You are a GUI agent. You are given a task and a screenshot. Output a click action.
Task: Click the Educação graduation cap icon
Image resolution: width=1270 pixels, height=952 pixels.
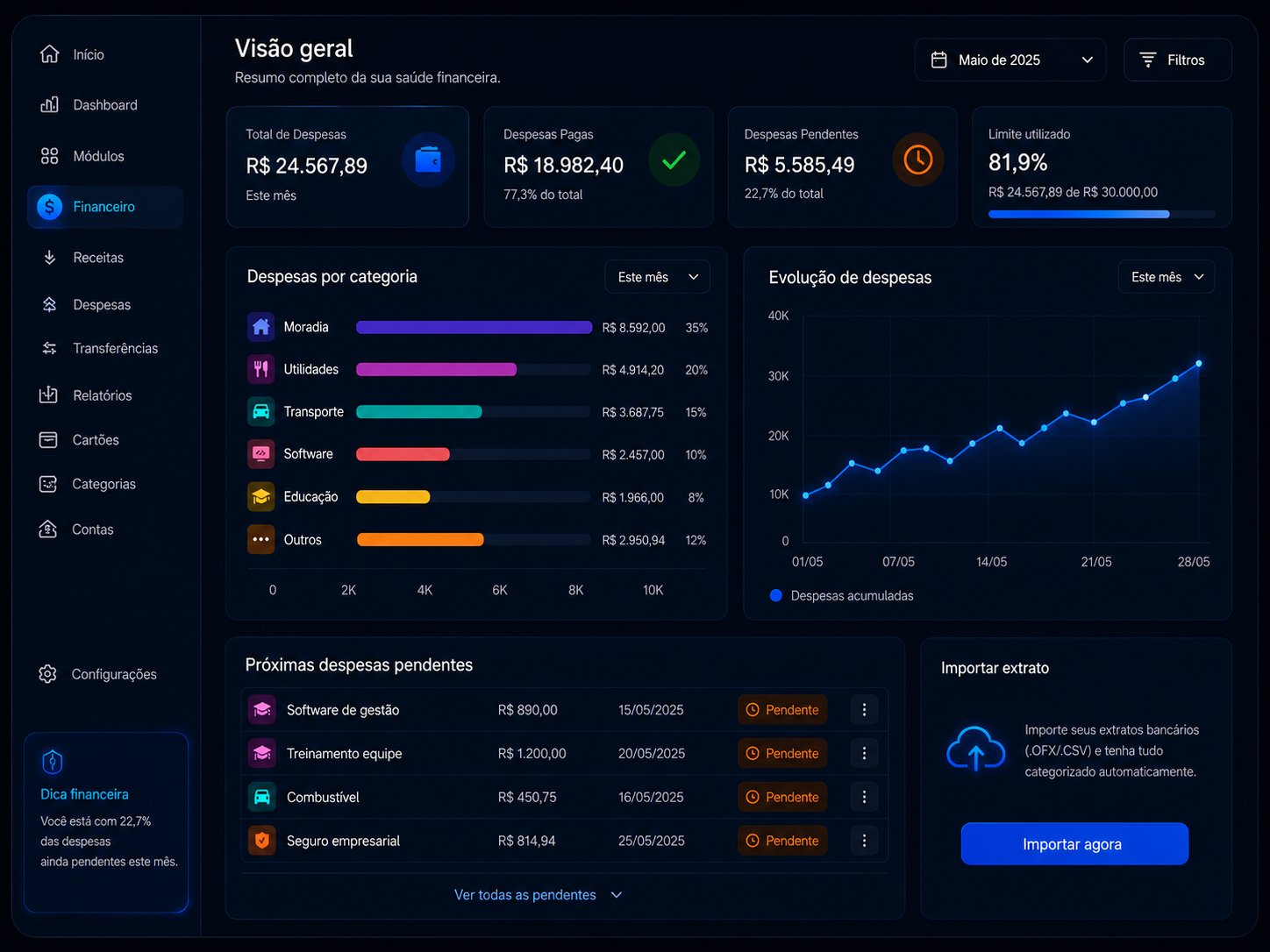coord(260,497)
